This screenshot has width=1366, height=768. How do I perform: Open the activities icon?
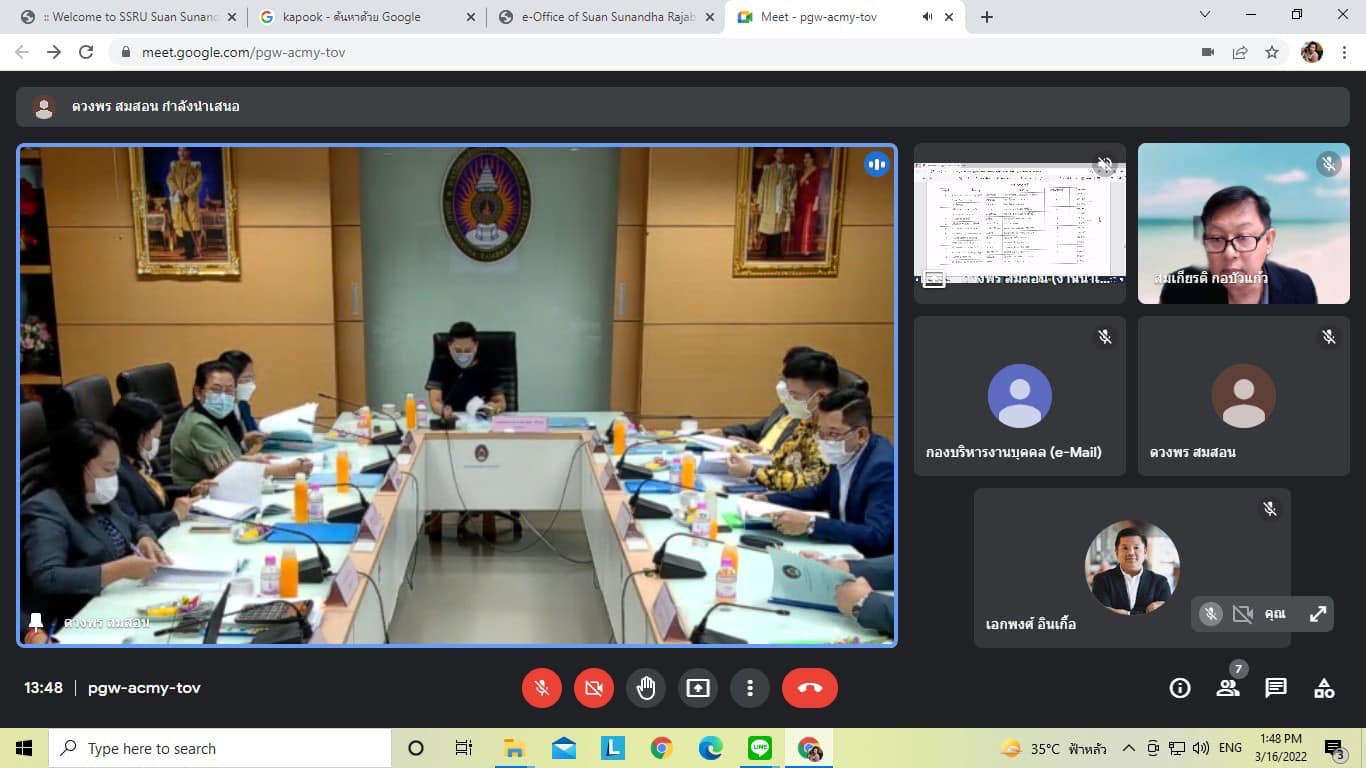pos(1324,688)
